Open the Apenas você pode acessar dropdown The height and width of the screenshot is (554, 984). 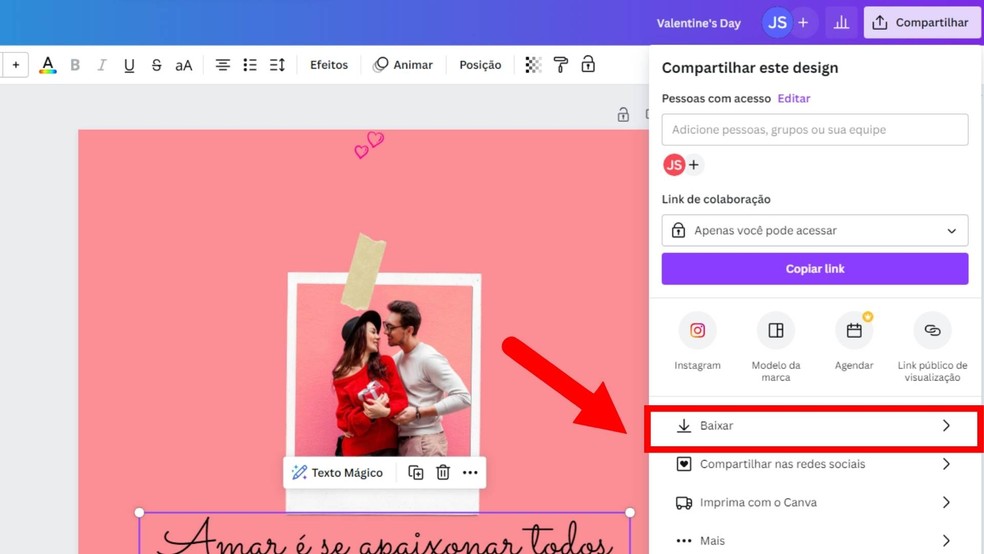[815, 230]
